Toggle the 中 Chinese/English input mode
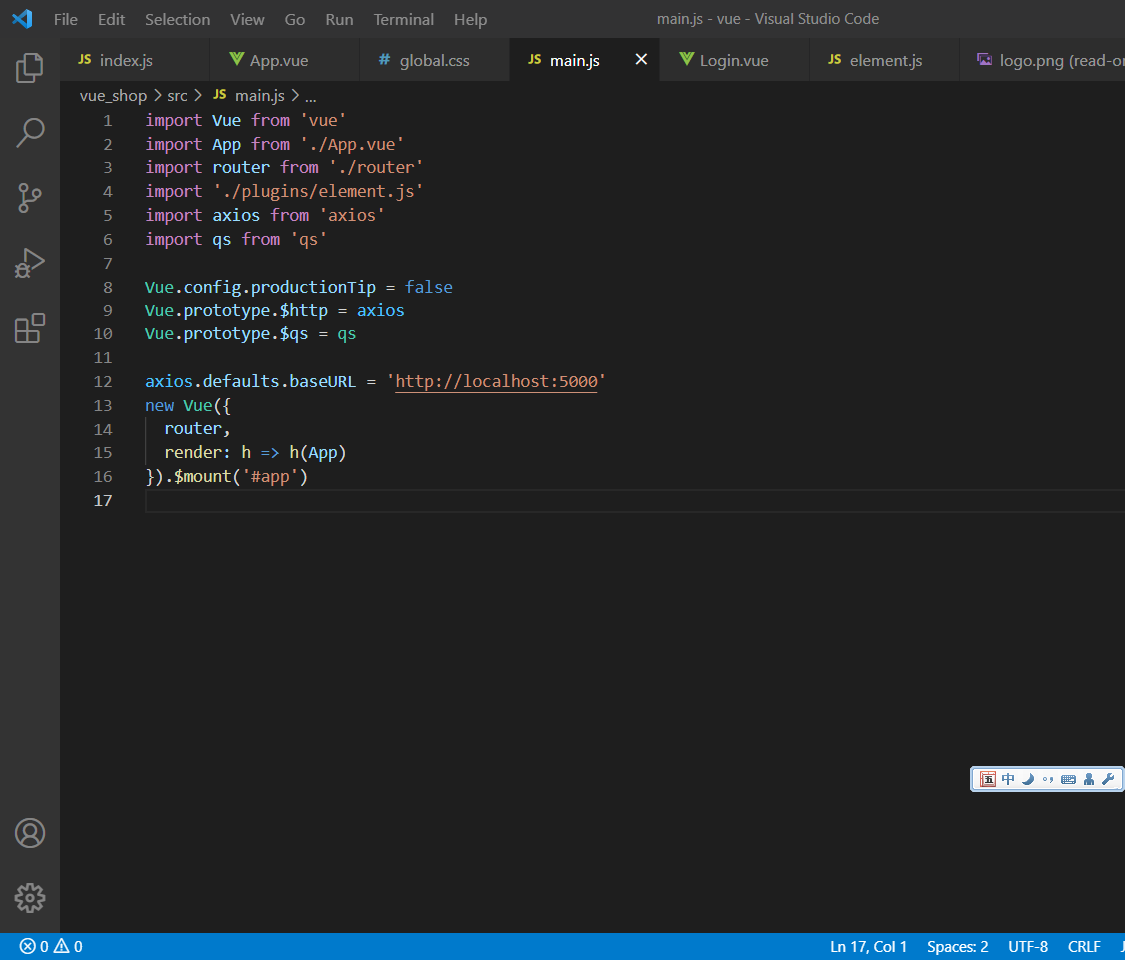Screen dimensions: 1125x960 (x=1008, y=779)
